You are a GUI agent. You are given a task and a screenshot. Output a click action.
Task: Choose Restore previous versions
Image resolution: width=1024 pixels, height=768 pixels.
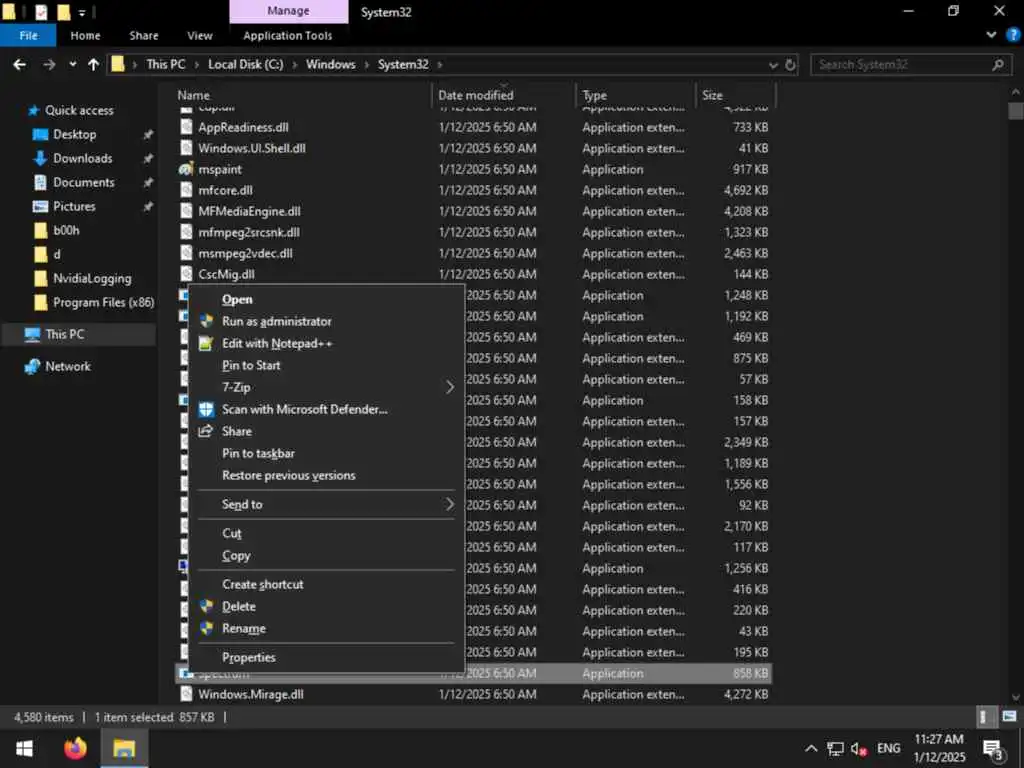[289, 476]
